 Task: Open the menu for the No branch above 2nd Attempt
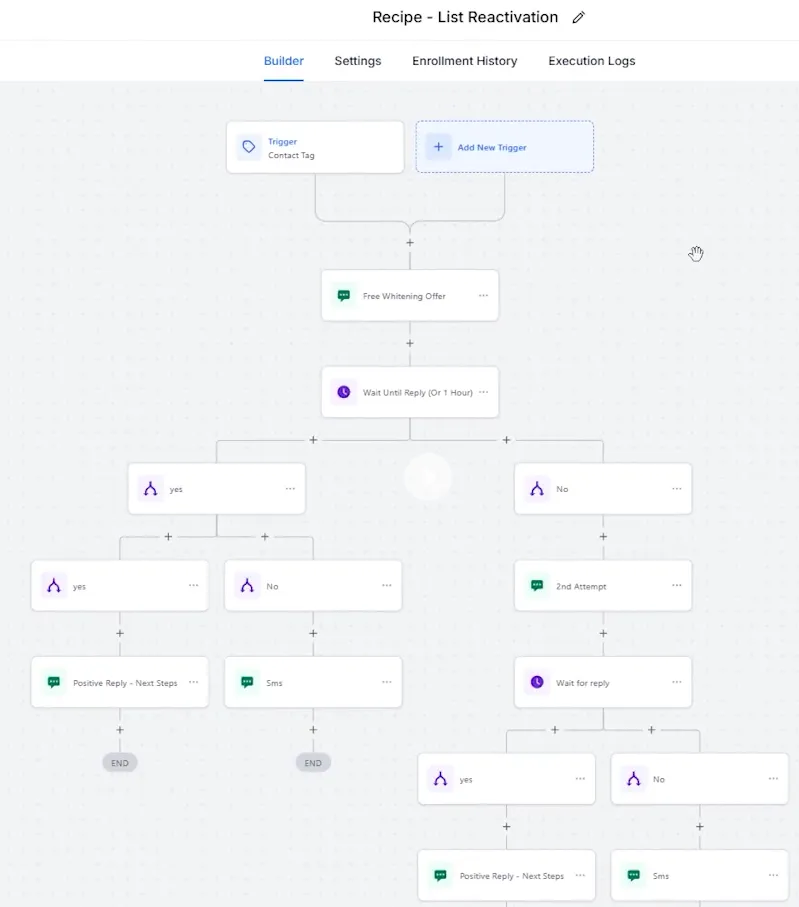coord(677,489)
